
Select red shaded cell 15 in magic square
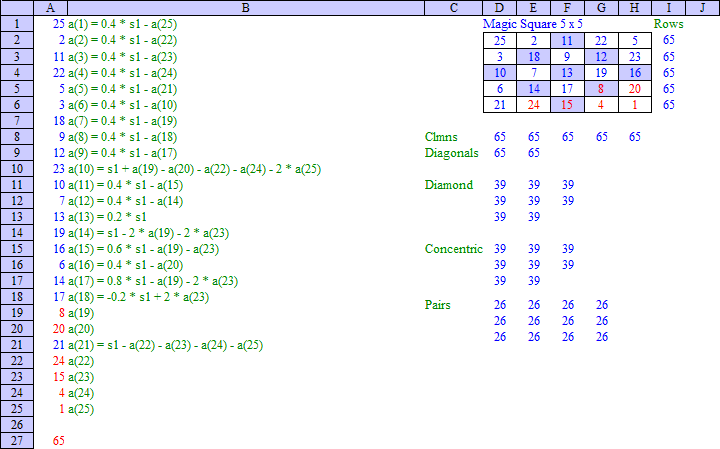(x=567, y=105)
